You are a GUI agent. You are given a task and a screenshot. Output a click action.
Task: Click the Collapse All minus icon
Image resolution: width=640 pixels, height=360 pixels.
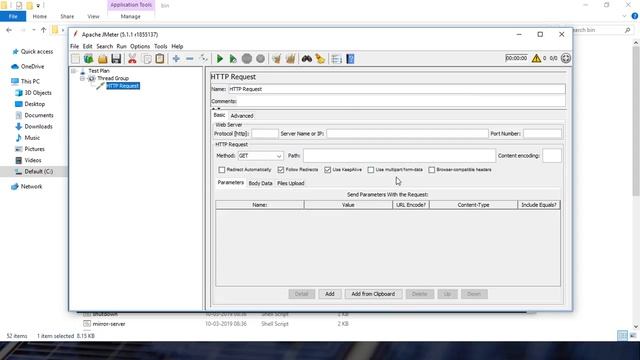(x=190, y=59)
